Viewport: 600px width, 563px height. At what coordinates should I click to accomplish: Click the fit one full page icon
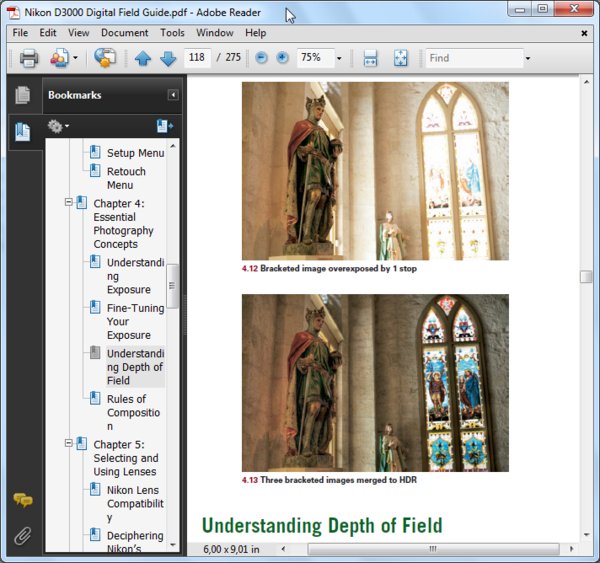click(400, 58)
